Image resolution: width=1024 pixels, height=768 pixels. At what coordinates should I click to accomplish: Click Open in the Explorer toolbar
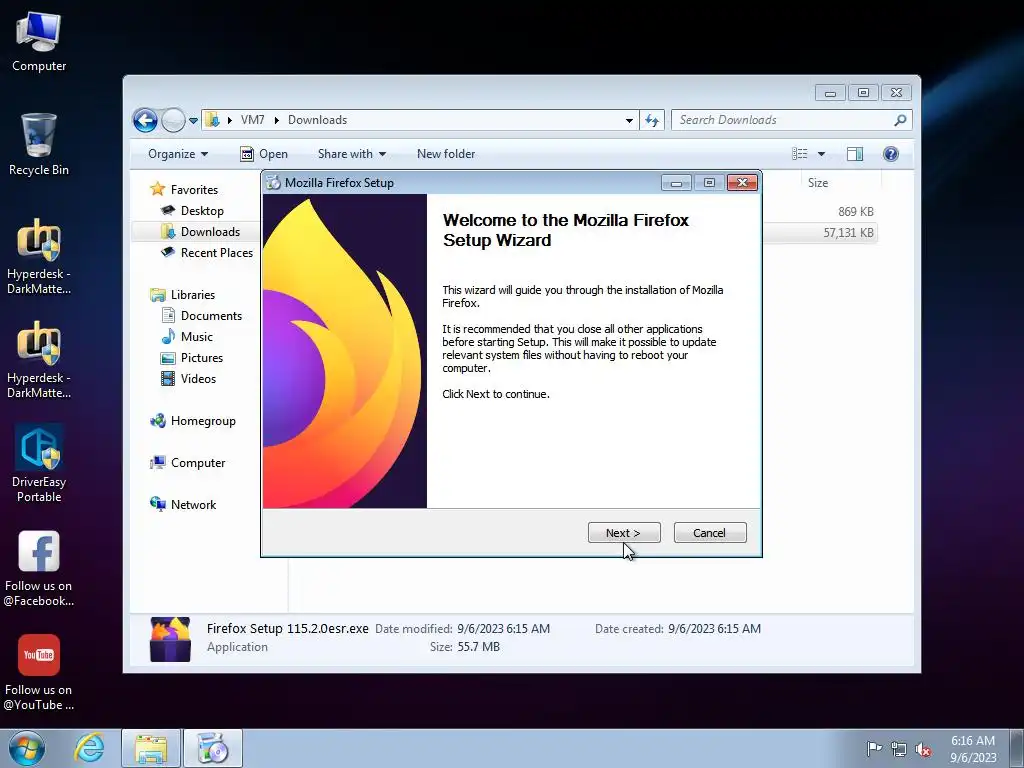264,154
